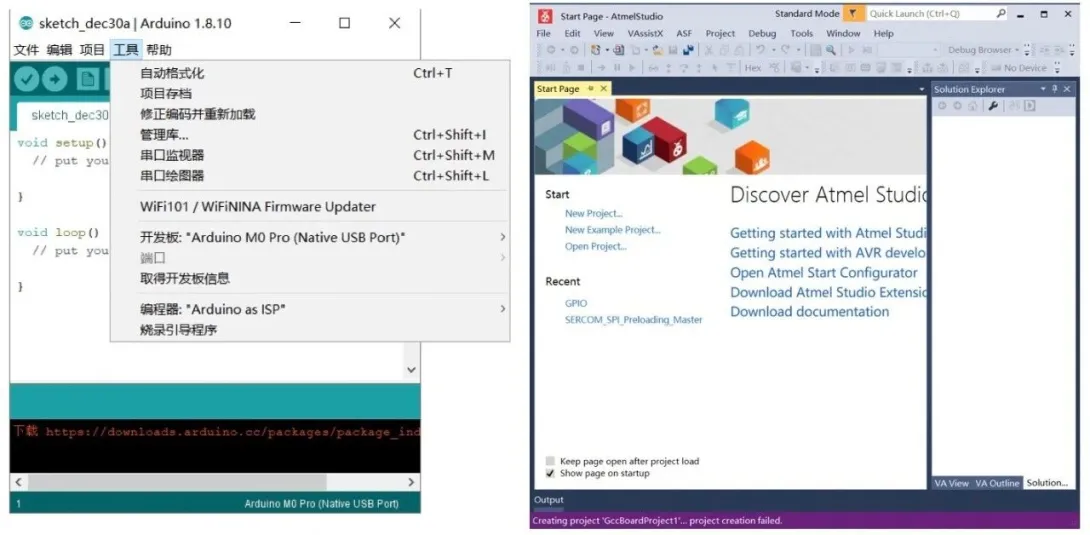Viewport: 1090px width, 535px height.
Task: Select 串口监视器 from the tools menu
Action: [x=172, y=155]
